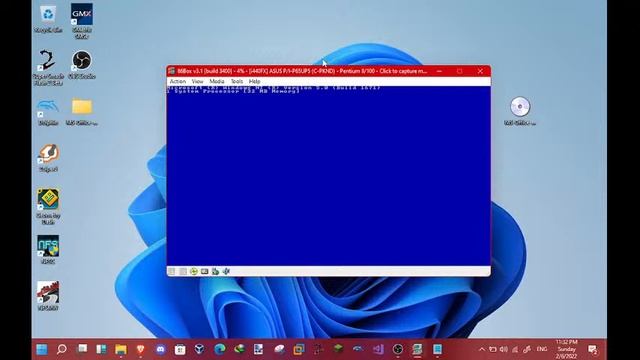Click the sound status bar icon
This screenshot has height=360, width=640.
tap(226, 271)
